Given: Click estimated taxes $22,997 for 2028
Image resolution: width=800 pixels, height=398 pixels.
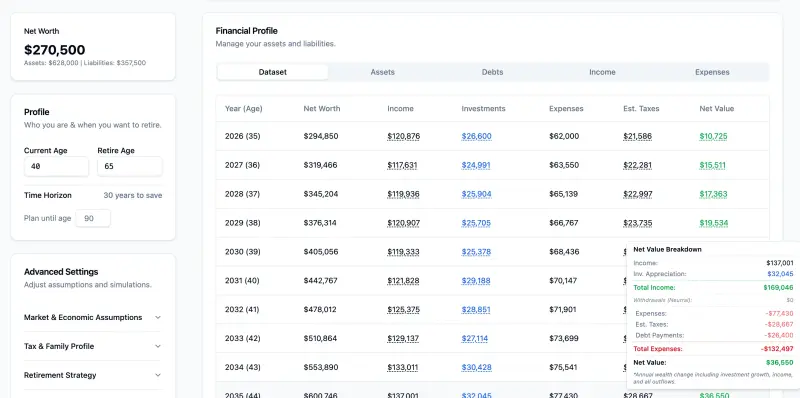Looking at the screenshot, I should click(638, 194).
